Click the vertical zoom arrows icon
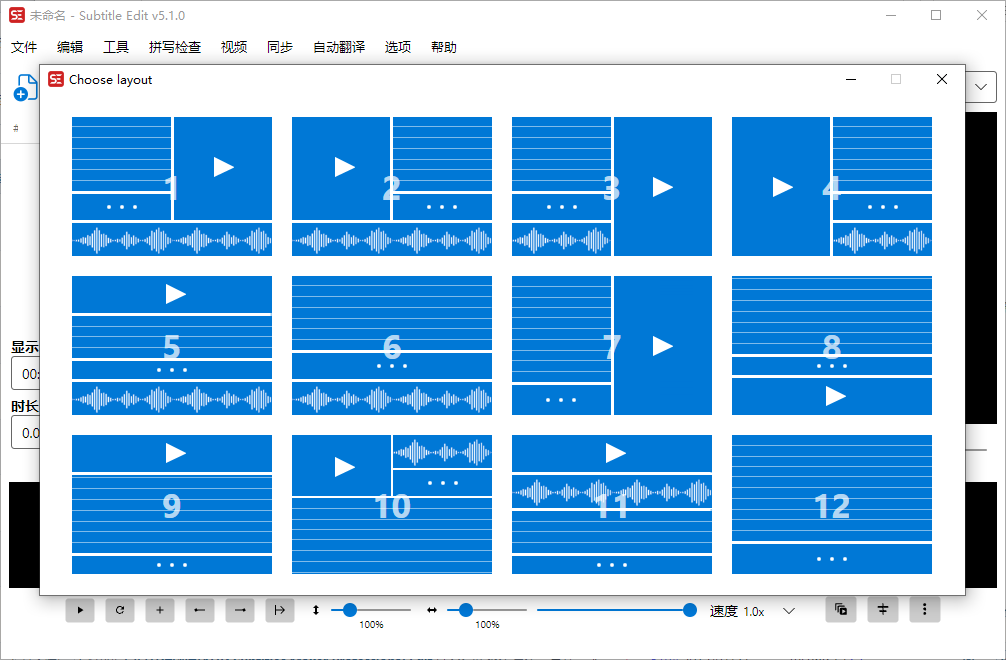The image size is (1006, 660). pos(316,610)
